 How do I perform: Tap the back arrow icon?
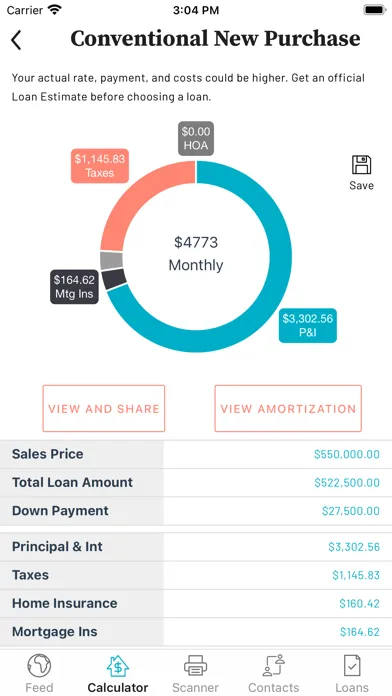point(16,40)
